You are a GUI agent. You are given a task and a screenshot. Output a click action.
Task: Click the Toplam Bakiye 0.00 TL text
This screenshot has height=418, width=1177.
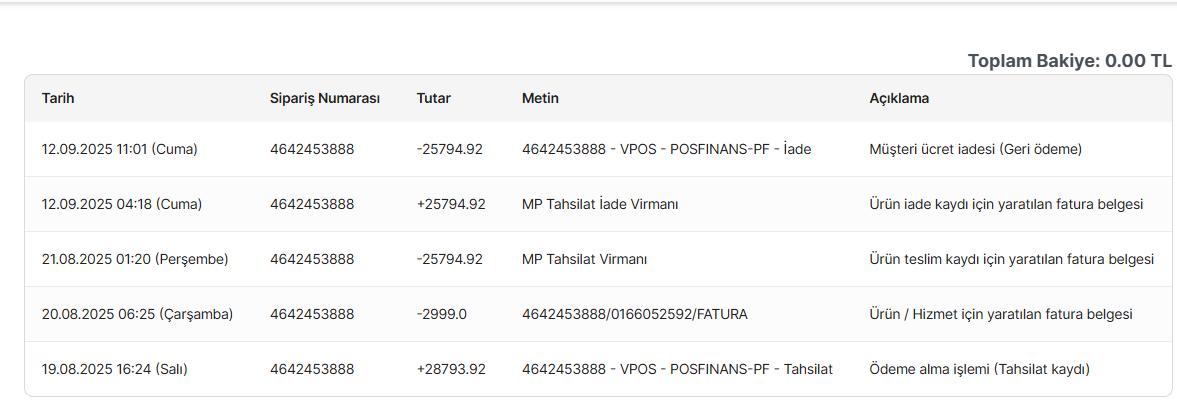pos(1069,61)
